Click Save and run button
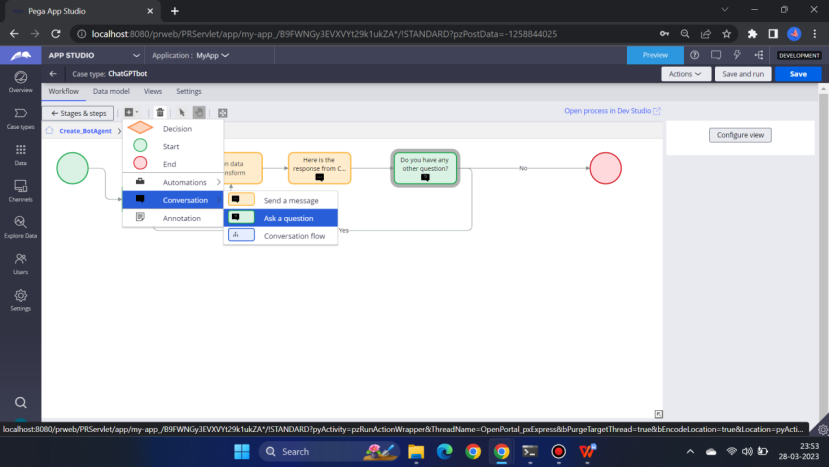 (743, 74)
